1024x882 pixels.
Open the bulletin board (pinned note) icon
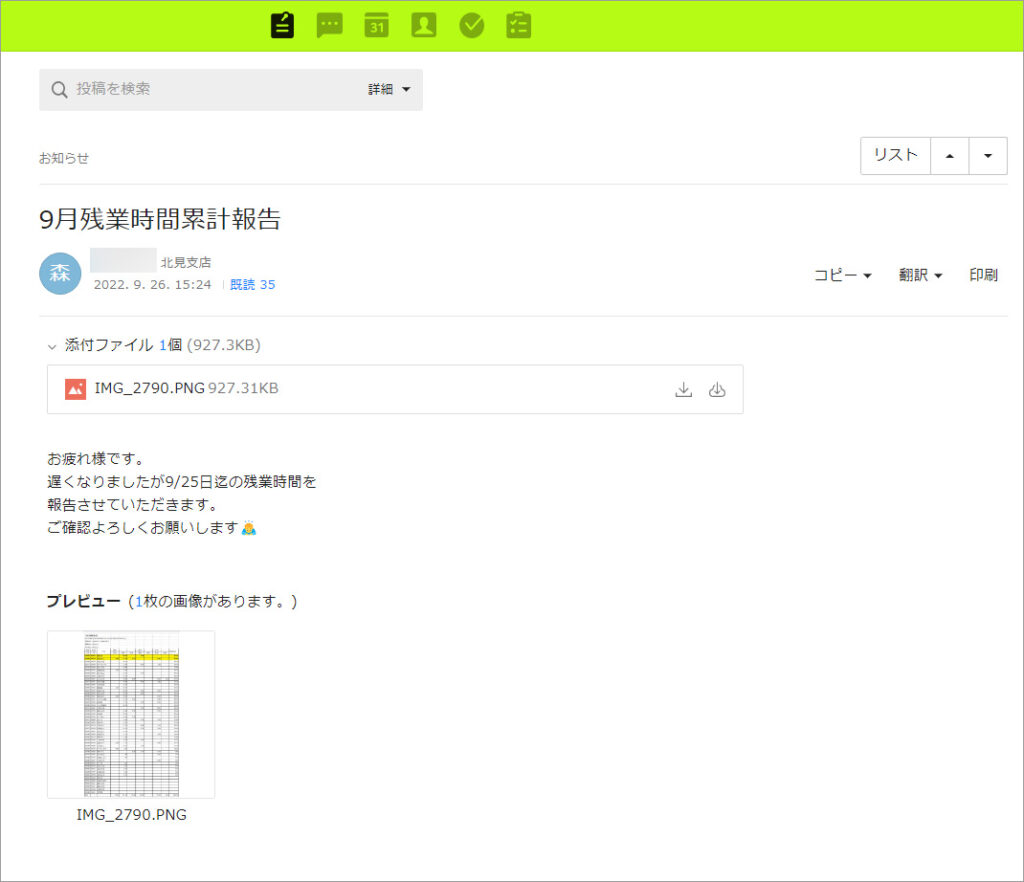283,25
